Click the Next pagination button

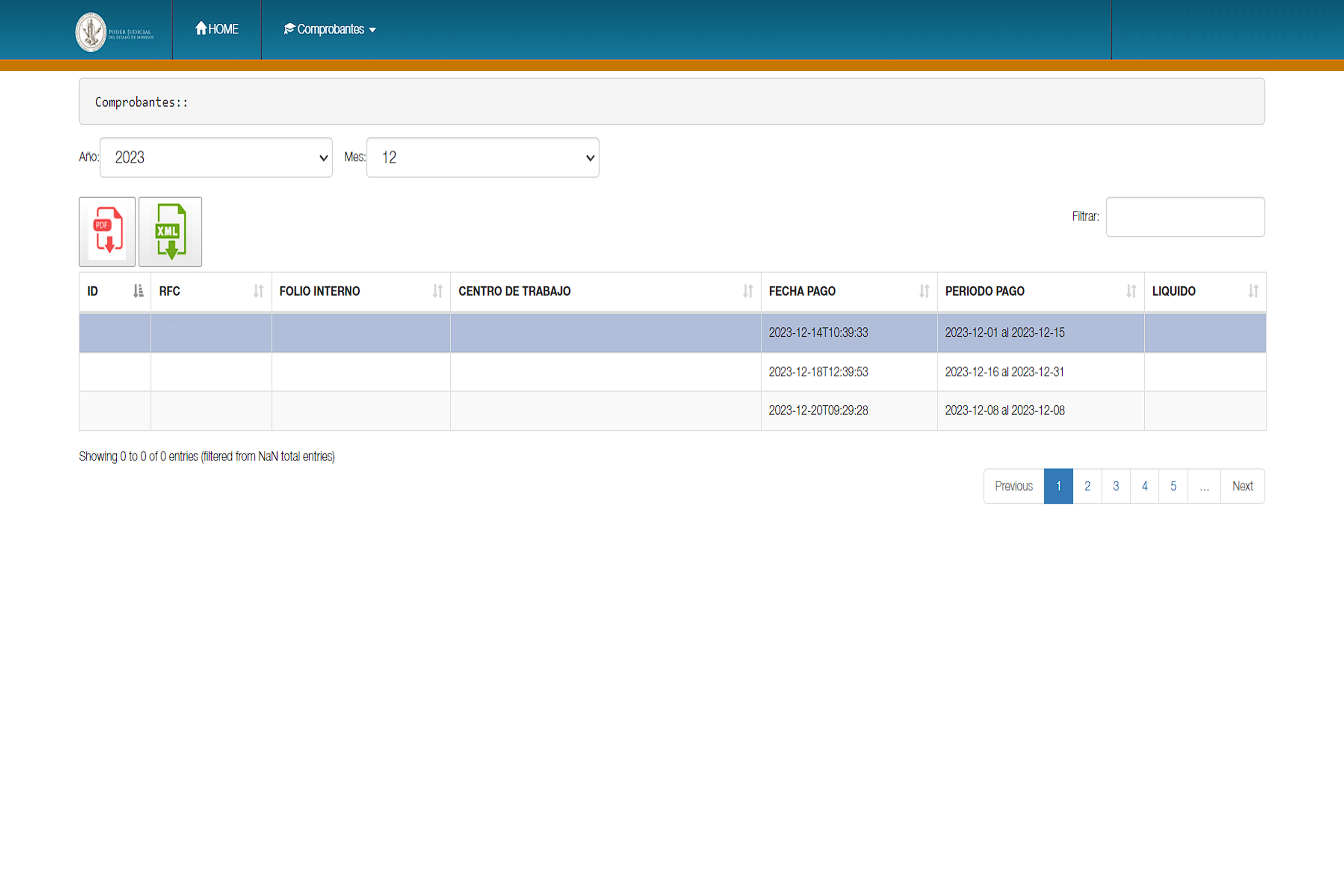click(x=1242, y=486)
